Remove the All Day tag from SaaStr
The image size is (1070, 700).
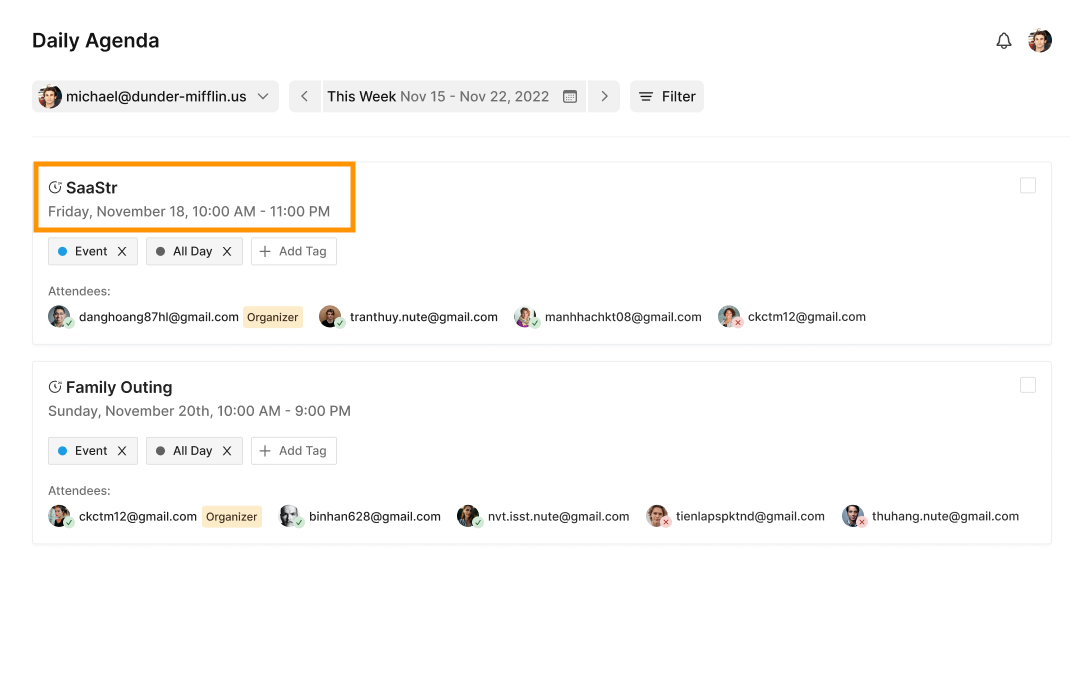click(x=227, y=251)
